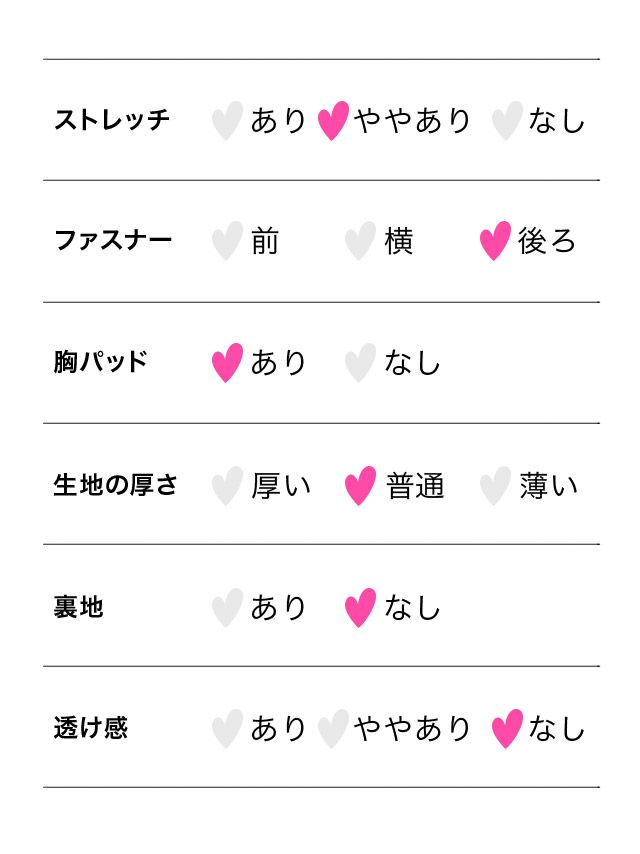This screenshot has height=854, width=640.
Task: Click the pink heart for ファスナー 後ろ
Action: click(x=495, y=241)
